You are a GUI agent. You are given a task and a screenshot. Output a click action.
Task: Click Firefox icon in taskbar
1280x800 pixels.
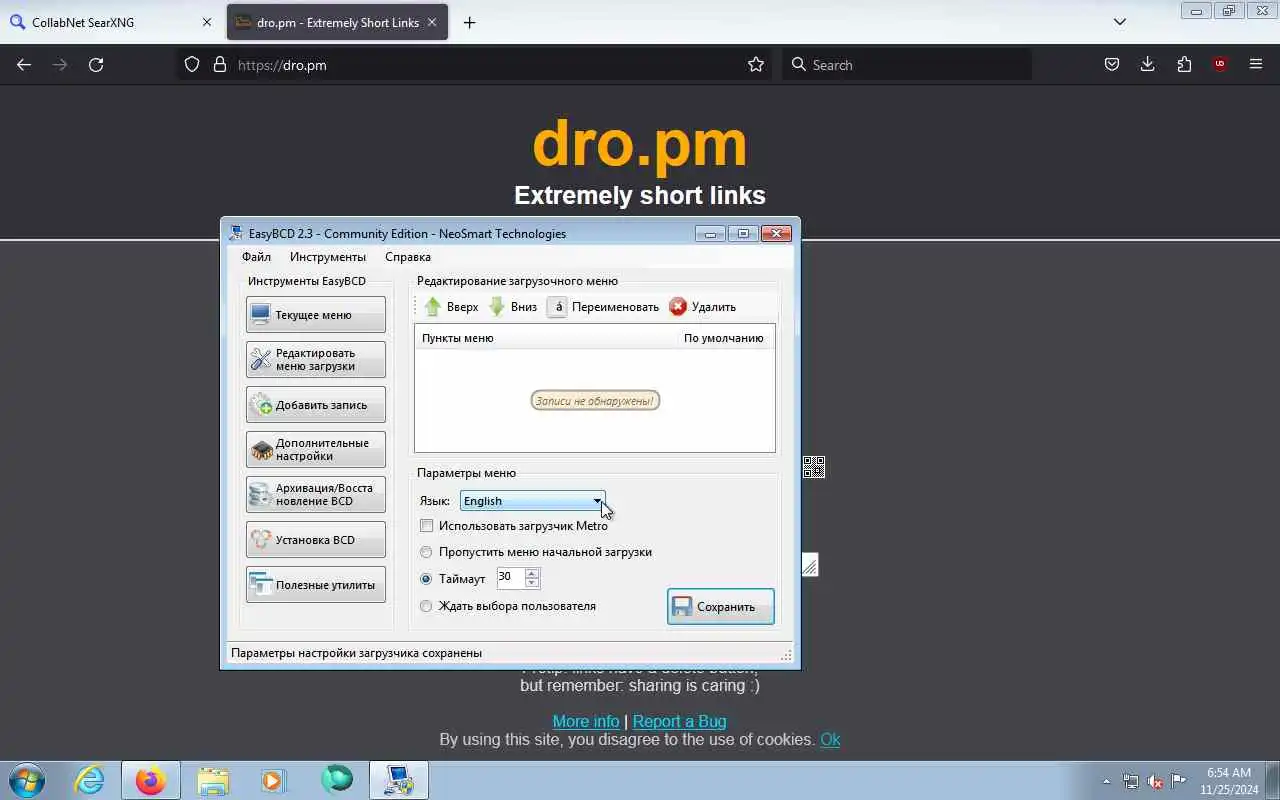(150, 780)
